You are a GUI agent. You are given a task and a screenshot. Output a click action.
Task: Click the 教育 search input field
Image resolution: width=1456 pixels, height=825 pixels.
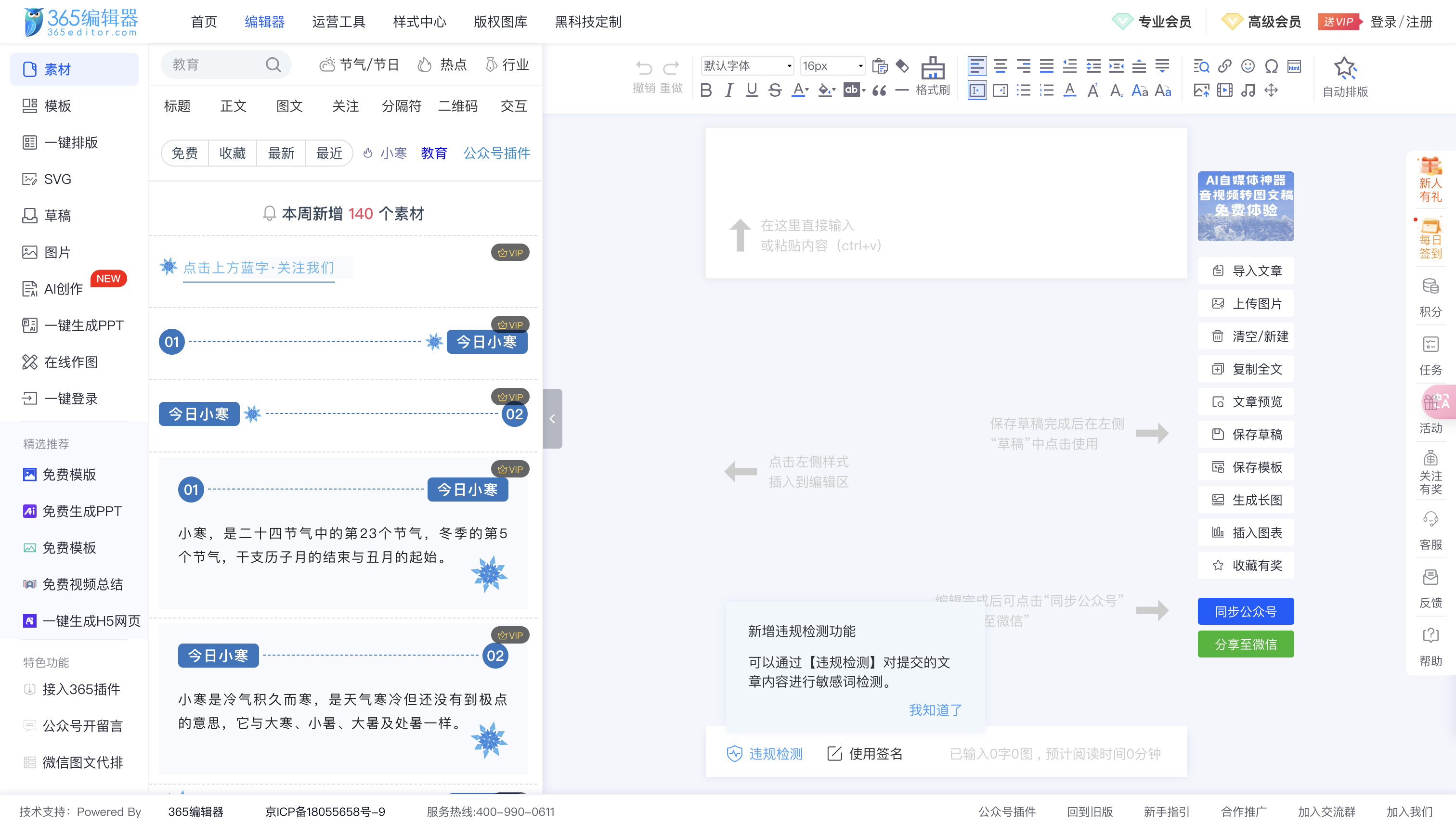pyautogui.click(x=215, y=64)
